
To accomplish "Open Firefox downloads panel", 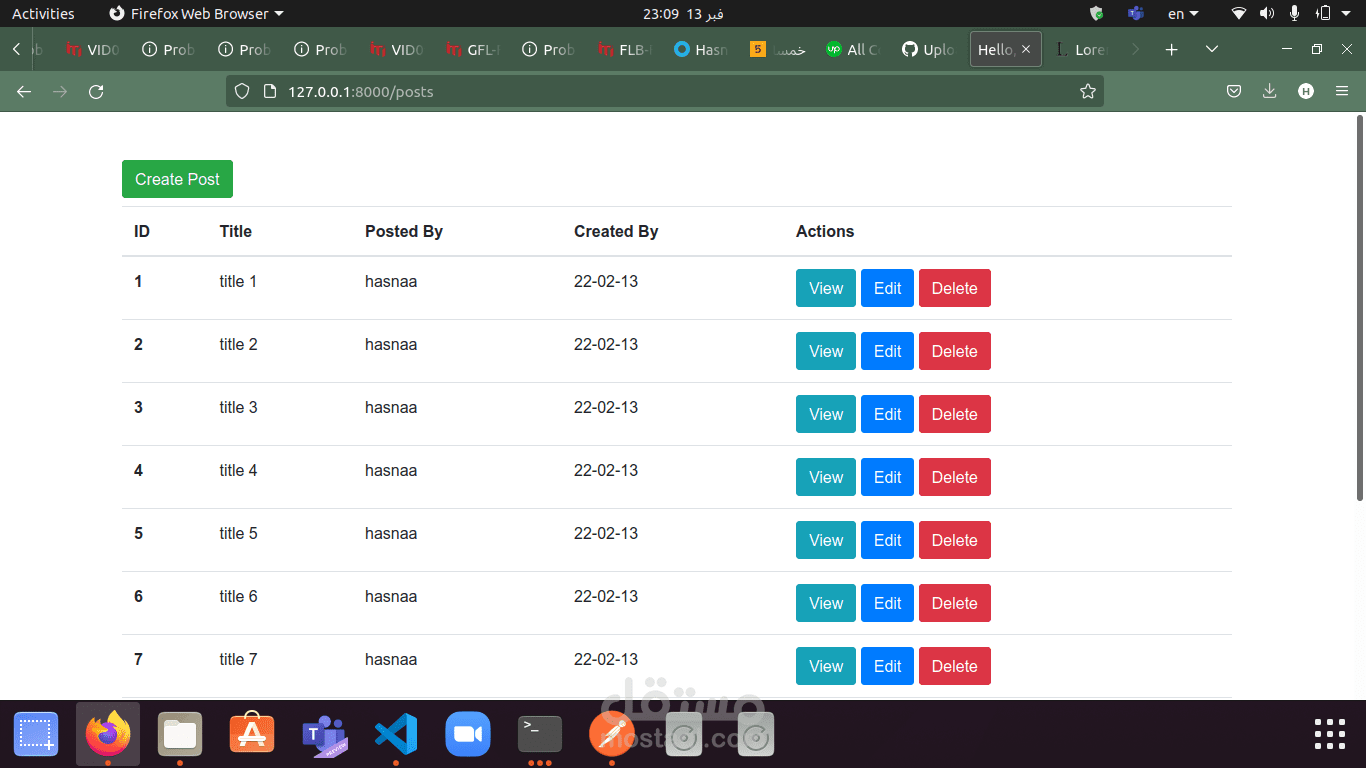I will click(x=1269, y=91).
